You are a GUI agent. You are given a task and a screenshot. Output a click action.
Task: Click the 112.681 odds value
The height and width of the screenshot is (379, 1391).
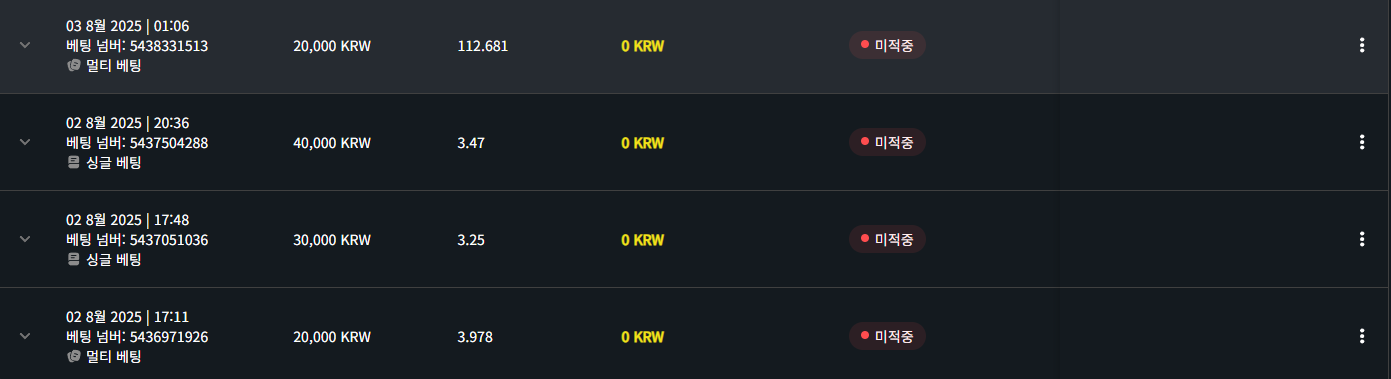point(483,46)
